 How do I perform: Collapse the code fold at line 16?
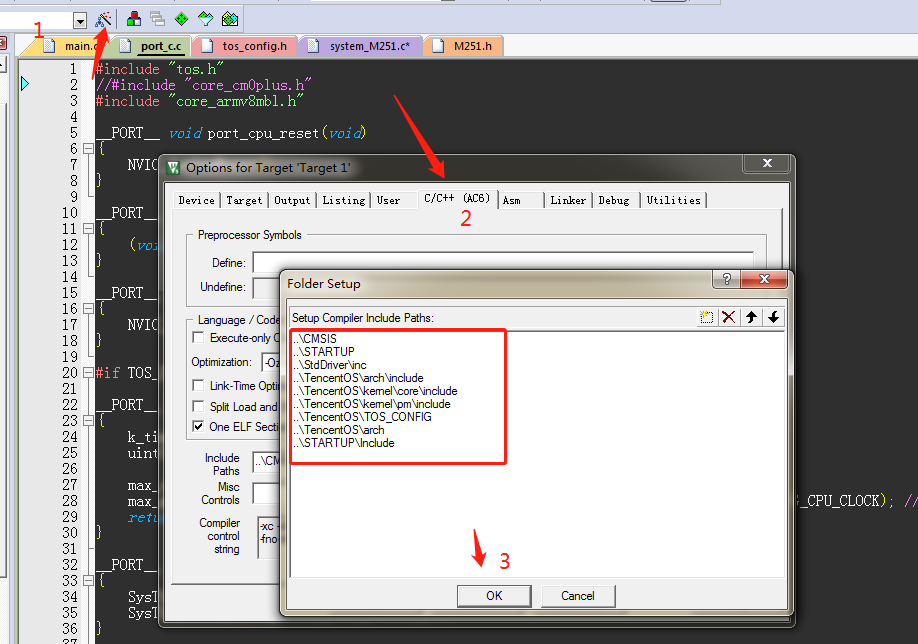pyautogui.click(x=88, y=309)
